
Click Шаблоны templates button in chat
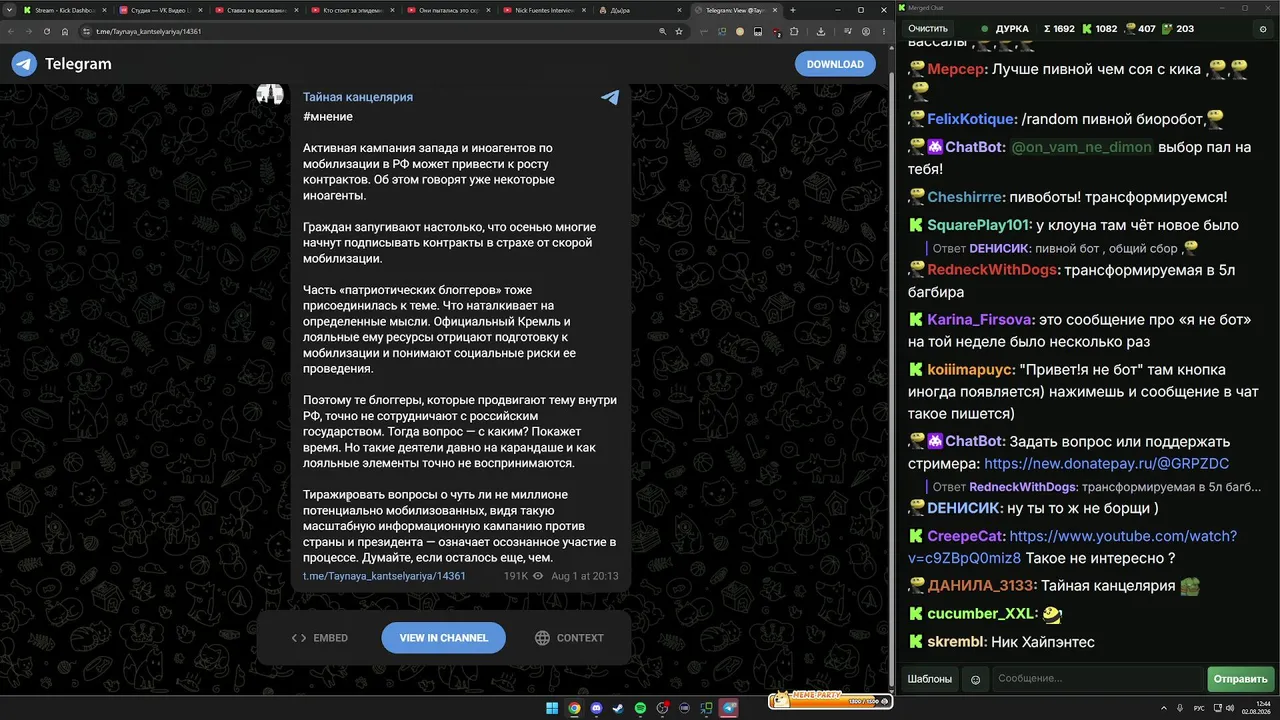930,679
